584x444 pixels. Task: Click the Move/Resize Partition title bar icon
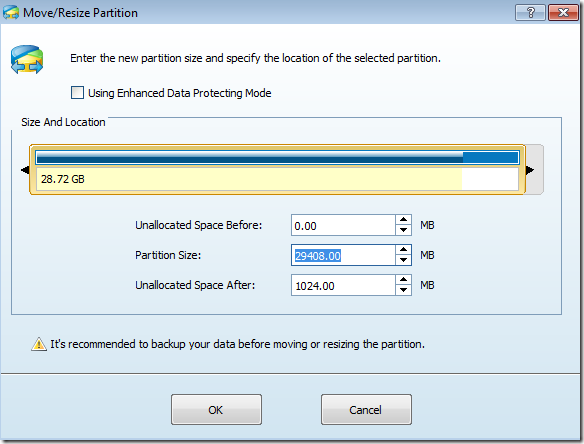pos(10,13)
